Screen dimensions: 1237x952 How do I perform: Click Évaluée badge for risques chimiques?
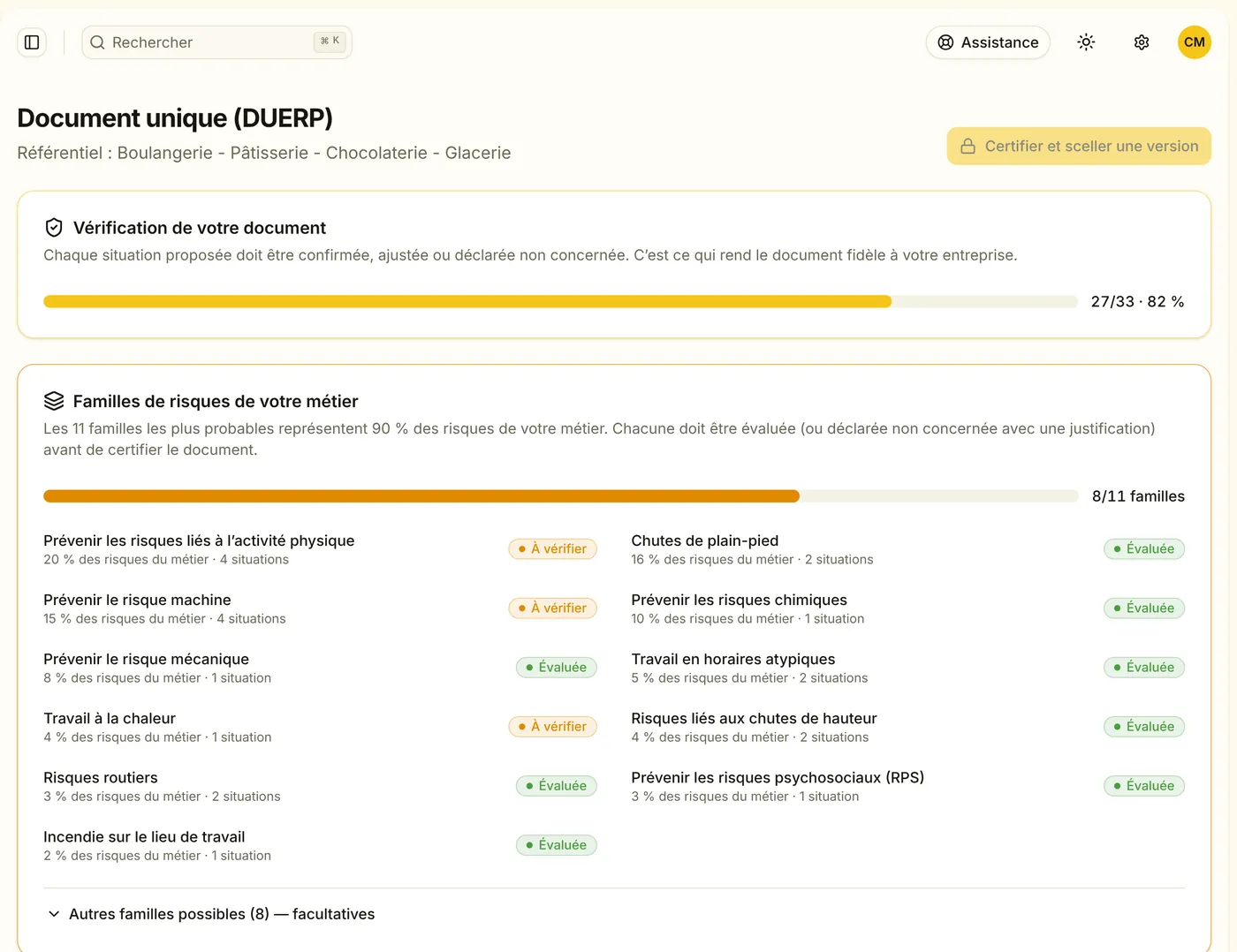click(1144, 608)
